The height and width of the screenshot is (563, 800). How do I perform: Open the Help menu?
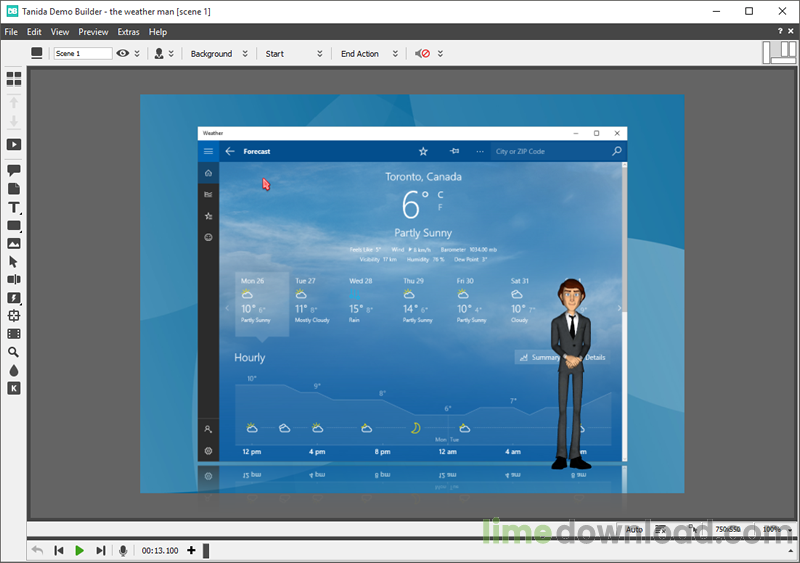pyautogui.click(x=158, y=32)
